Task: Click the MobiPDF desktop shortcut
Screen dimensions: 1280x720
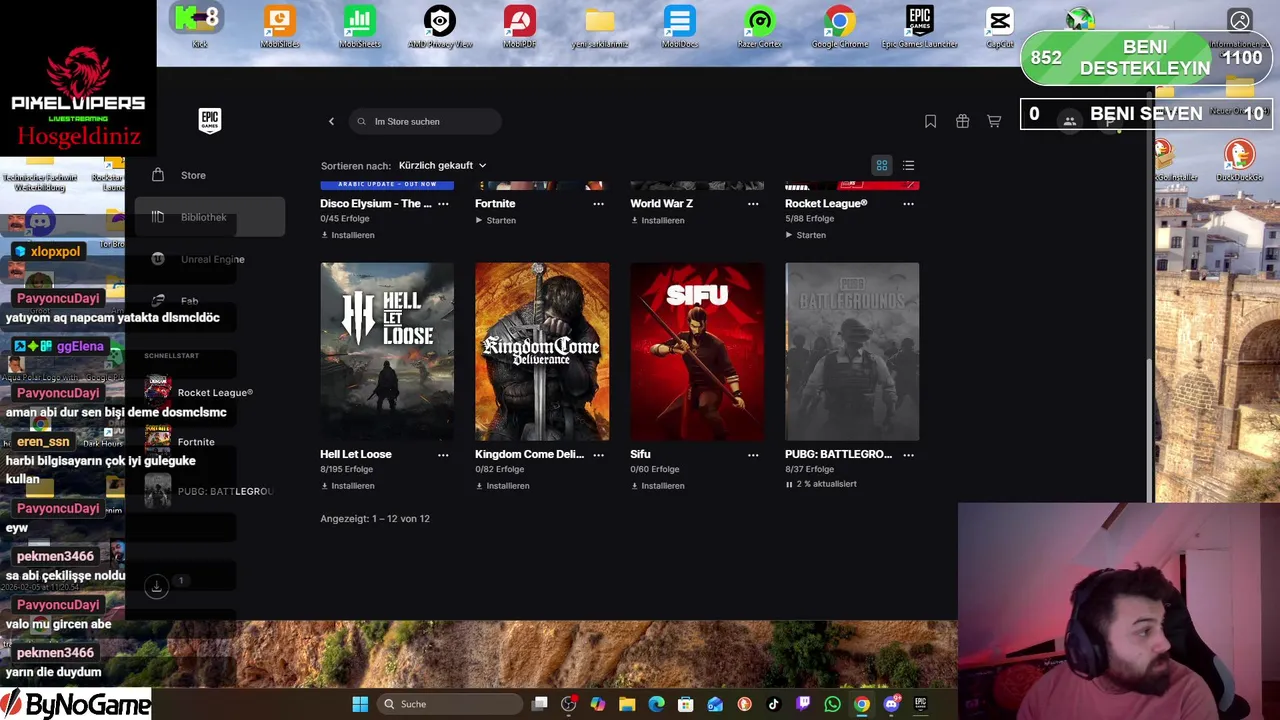Action: coord(519,27)
